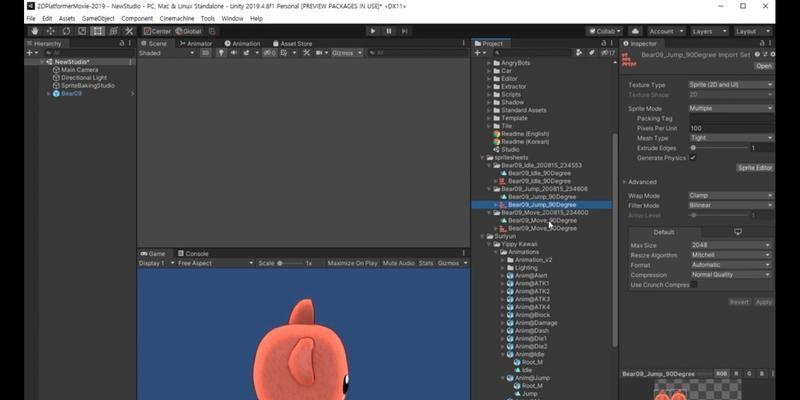Toggle pivot mode Center button
Screen dimensions: 800x400
pyautogui.click(x=157, y=31)
